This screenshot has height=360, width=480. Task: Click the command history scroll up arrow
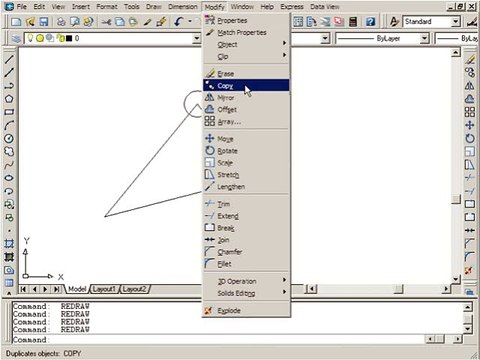468,307
